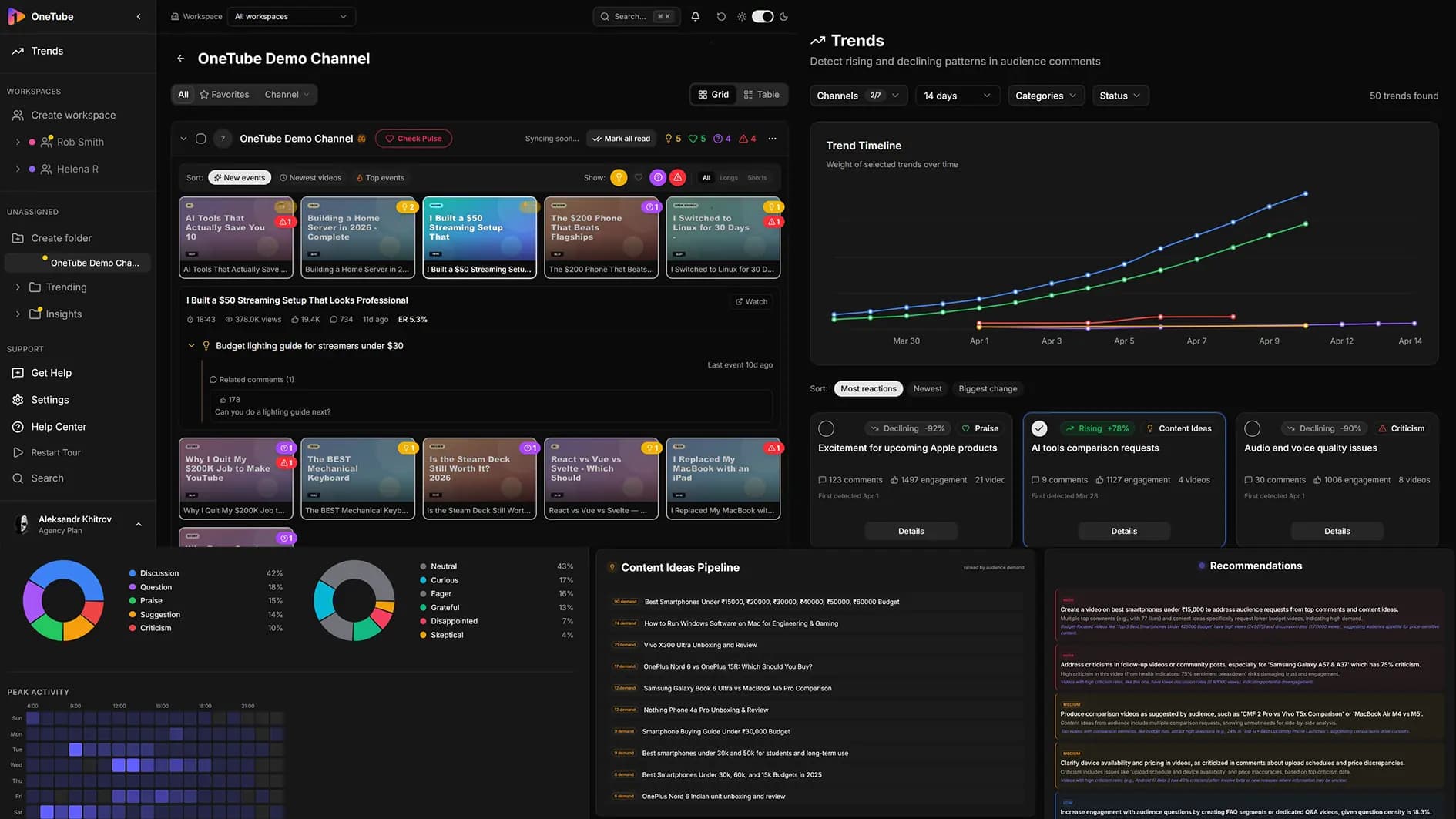This screenshot has width=1456, height=819.
Task: Open the Trends sidebar item
Action: point(47,51)
